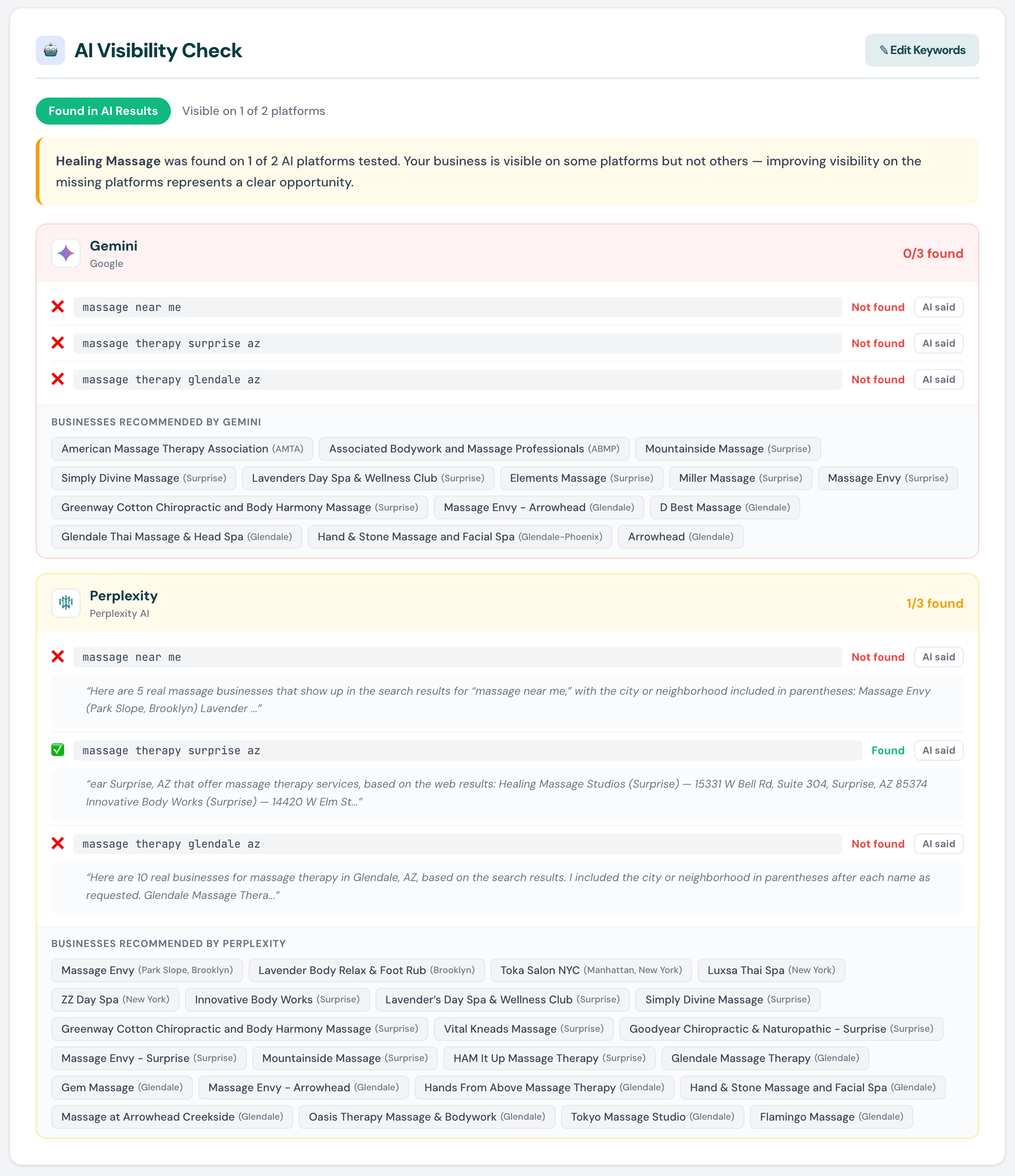Select Associated Bodywork and Massage Professionals chip

(474, 448)
